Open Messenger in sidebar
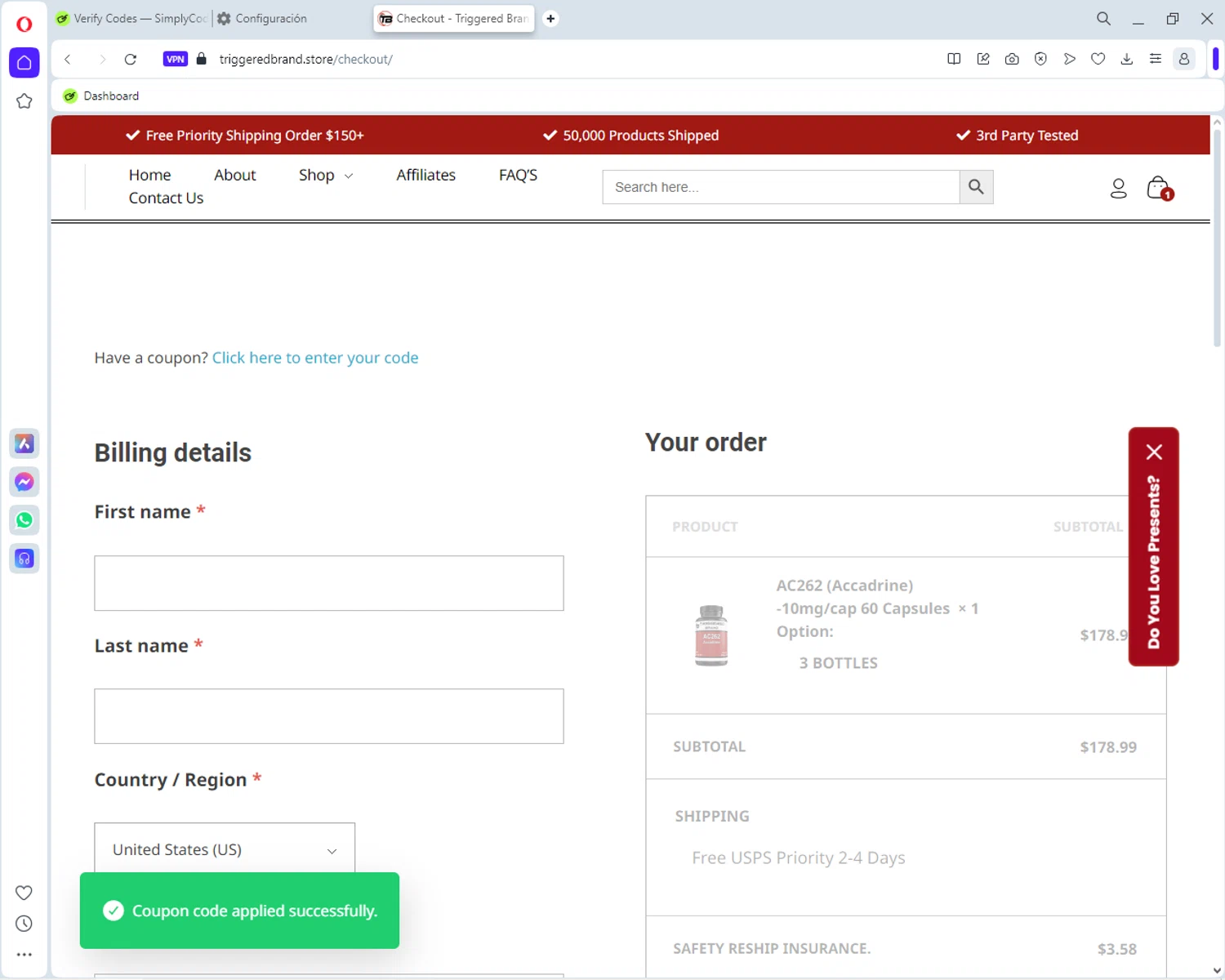This screenshot has height=980, width=1225. point(24,482)
